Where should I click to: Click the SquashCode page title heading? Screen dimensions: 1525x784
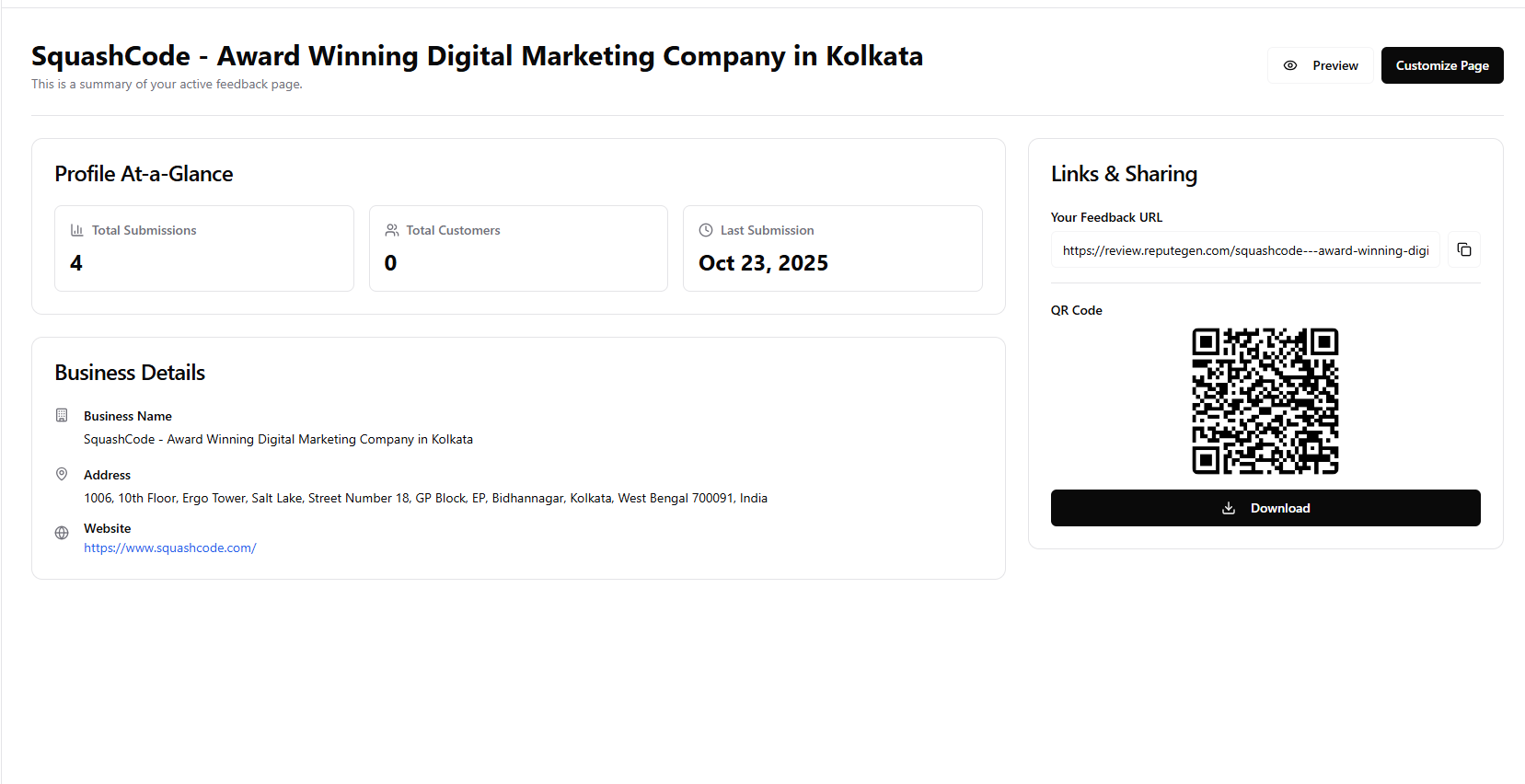tap(477, 56)
